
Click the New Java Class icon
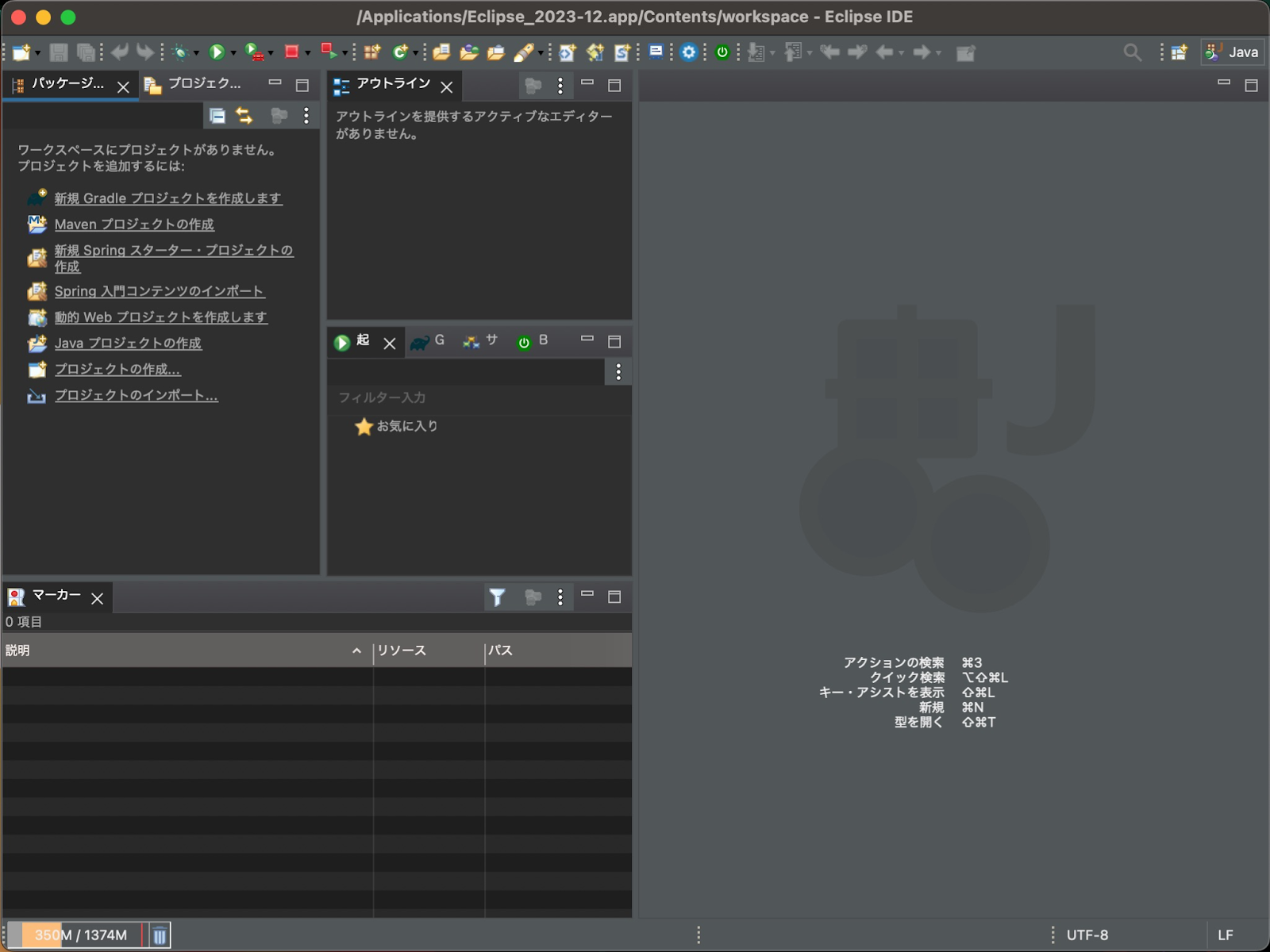click(399, 52)
